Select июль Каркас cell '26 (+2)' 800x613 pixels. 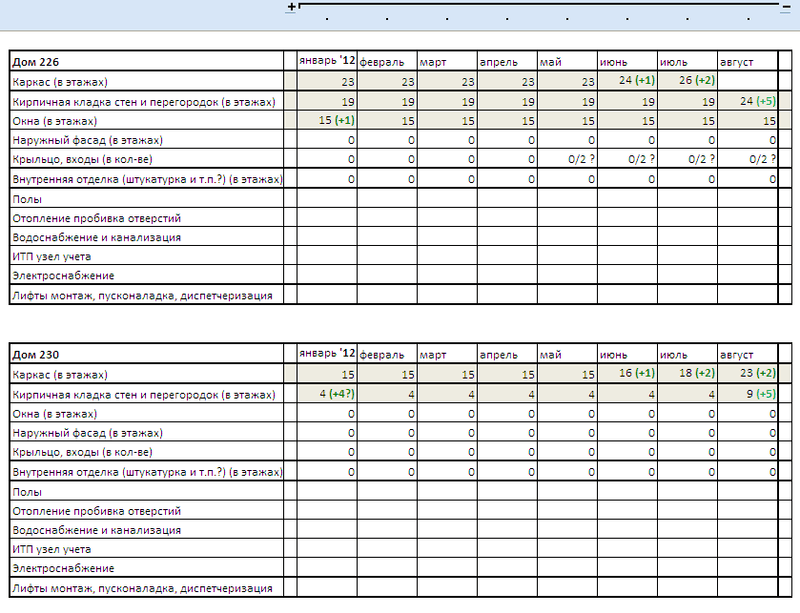(687, 81)
